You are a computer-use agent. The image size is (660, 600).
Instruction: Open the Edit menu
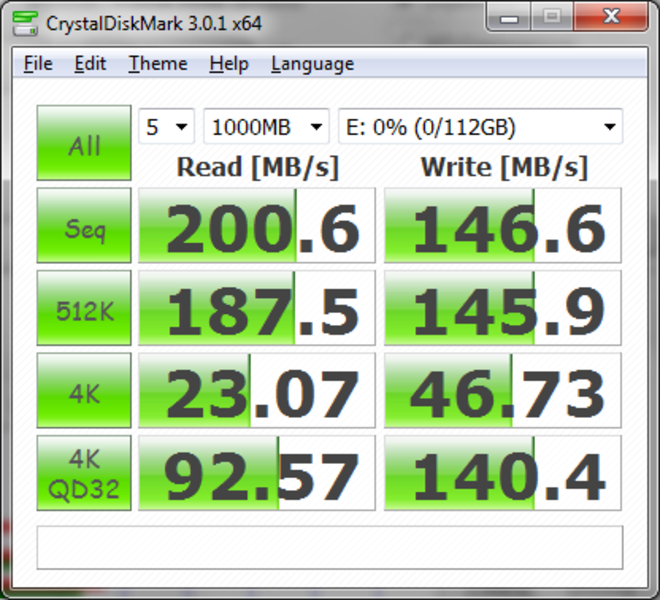(x=90, y=64)
